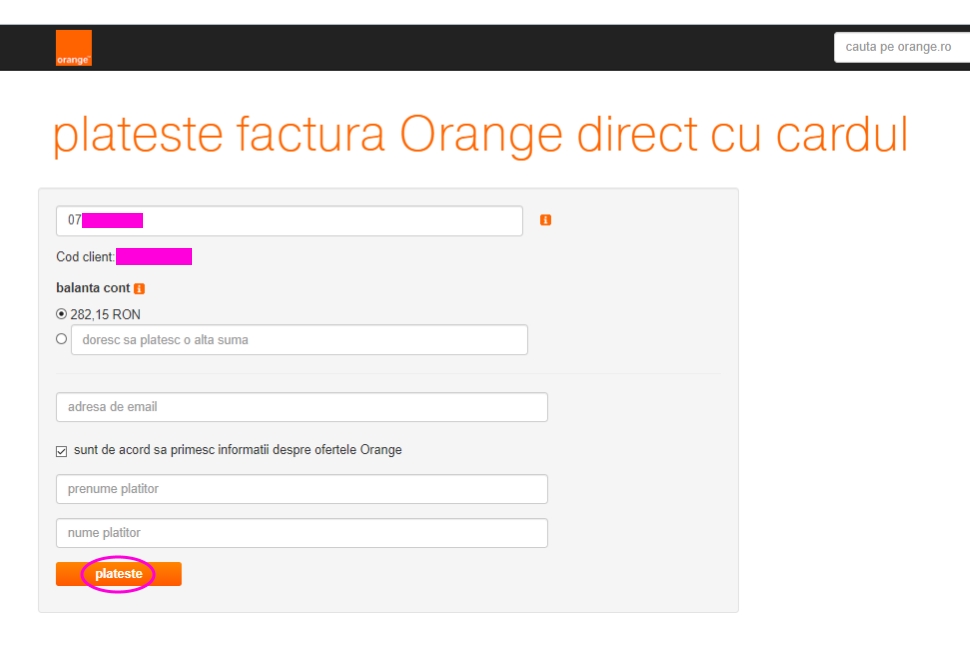970x645 pixels.
Task: Click the redacted Cod client value
Action: coord(154,257)
